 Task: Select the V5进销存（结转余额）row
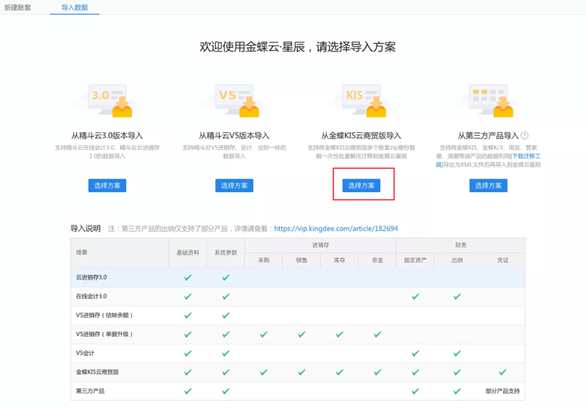pos(298,315)
